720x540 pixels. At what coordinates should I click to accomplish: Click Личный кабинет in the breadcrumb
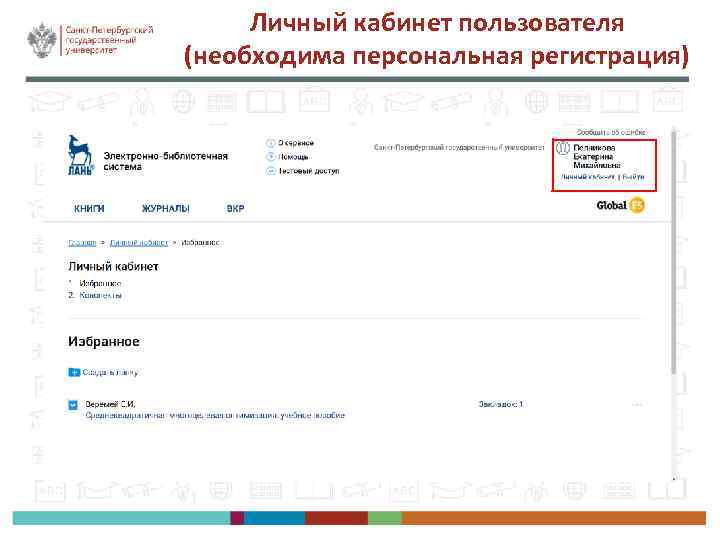coord(139,242)
